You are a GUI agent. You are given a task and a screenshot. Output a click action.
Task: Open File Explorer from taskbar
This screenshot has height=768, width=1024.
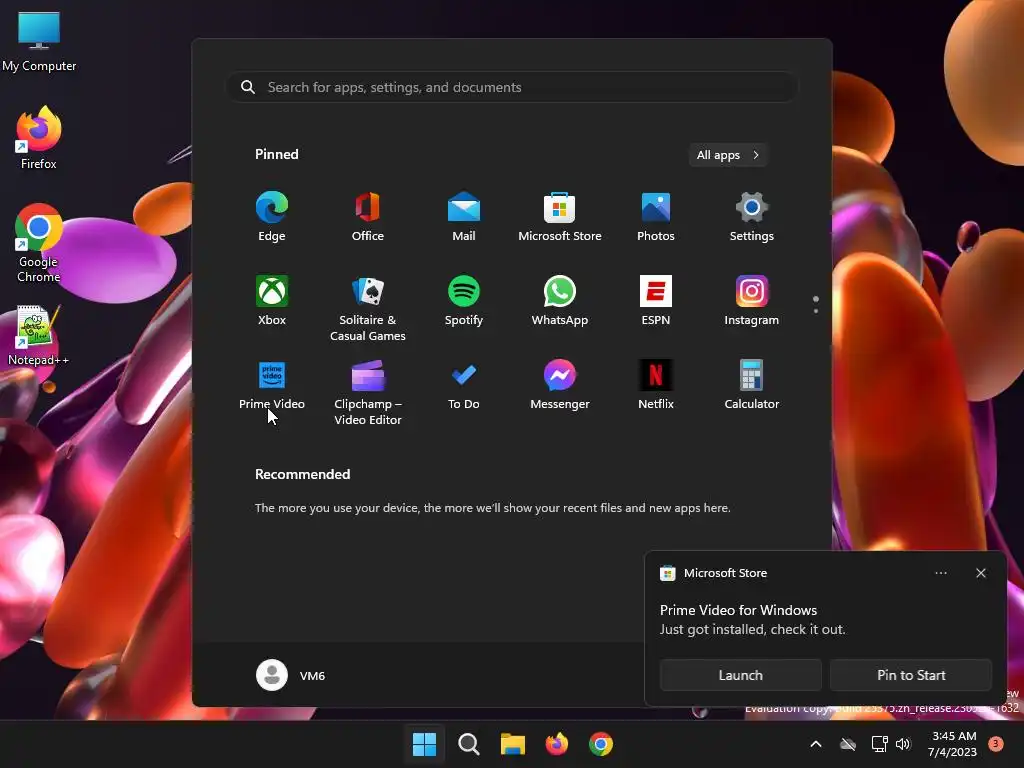[x=513, y=744]
